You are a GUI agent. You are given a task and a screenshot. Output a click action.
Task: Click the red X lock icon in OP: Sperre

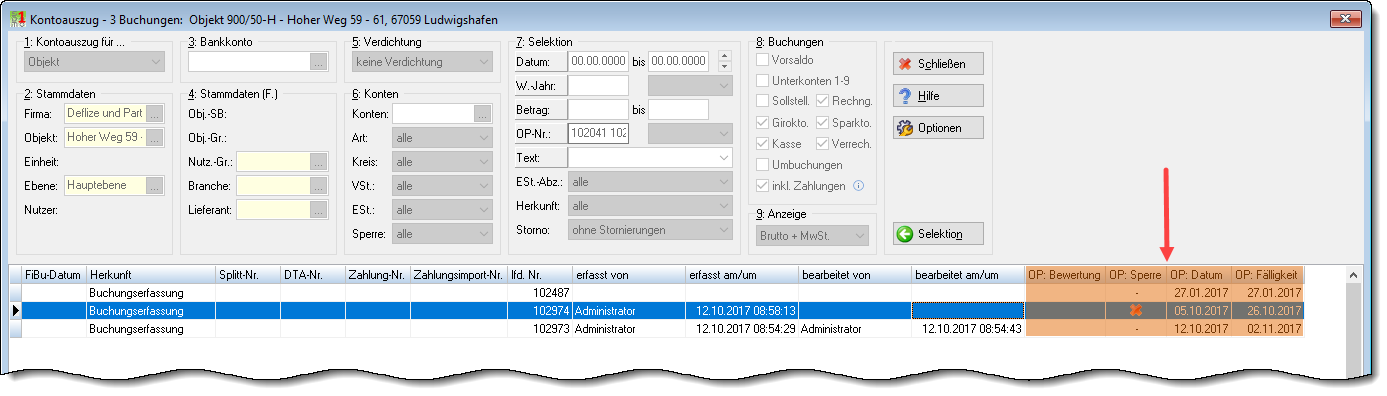pos(1135,311)
